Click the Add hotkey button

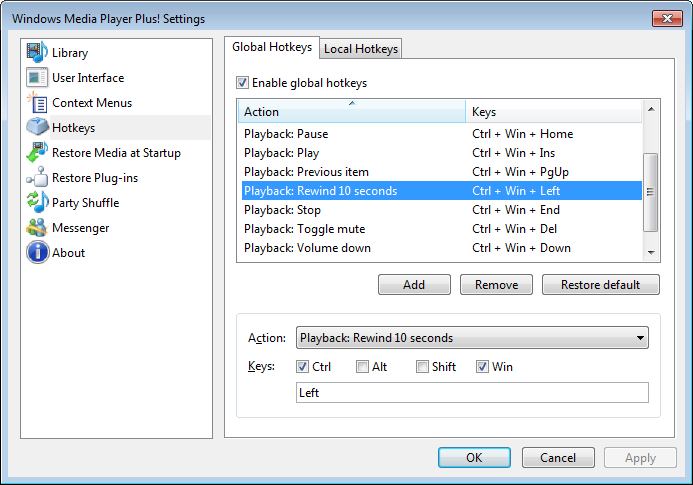(x=414, y=285)
